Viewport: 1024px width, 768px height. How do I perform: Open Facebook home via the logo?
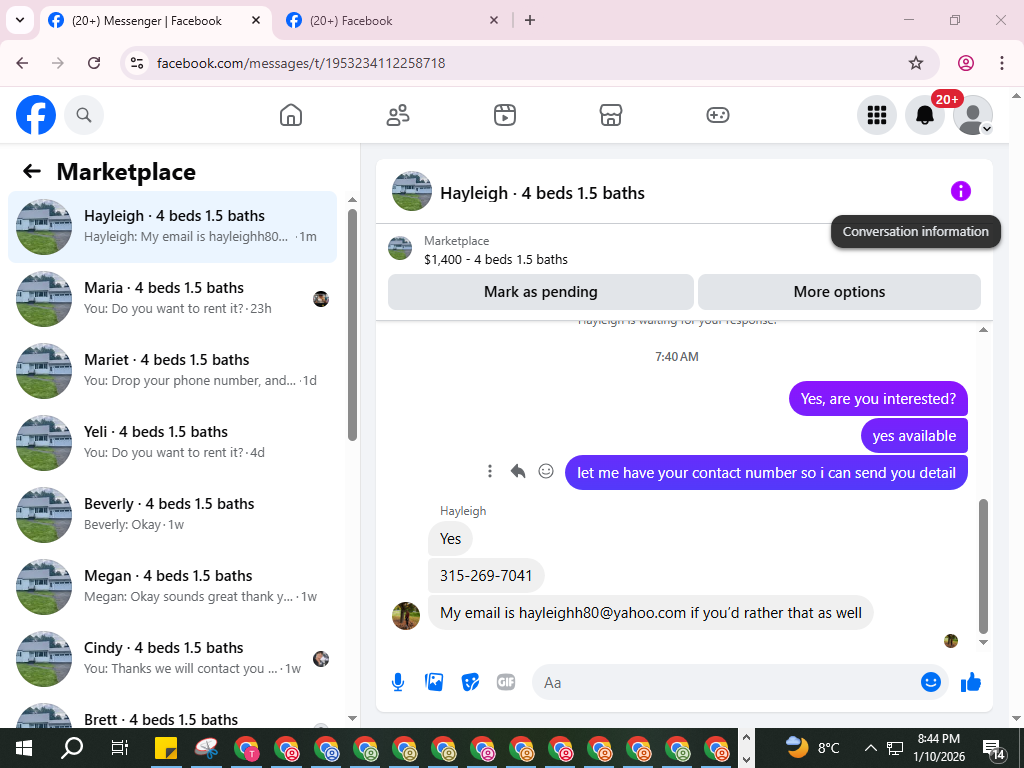pos(36,115)
